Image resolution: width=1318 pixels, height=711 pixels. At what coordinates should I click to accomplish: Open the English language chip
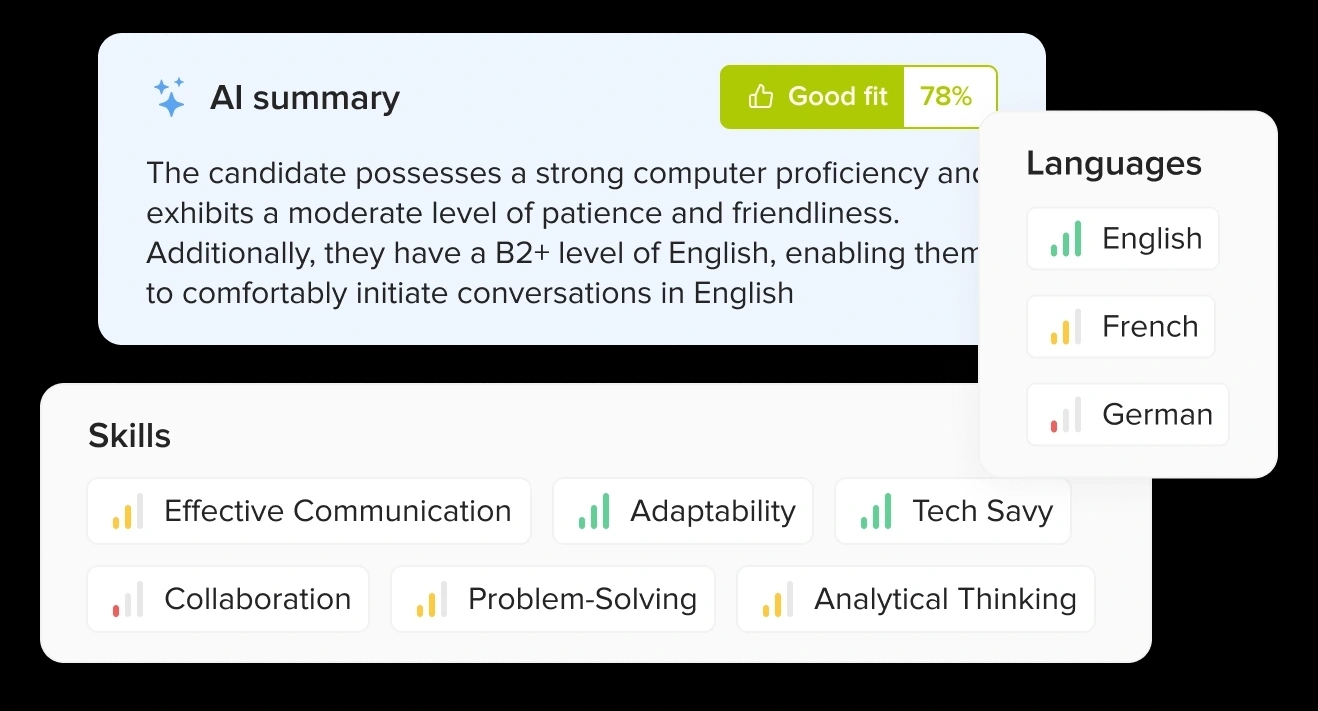(x=1123, y=239)
